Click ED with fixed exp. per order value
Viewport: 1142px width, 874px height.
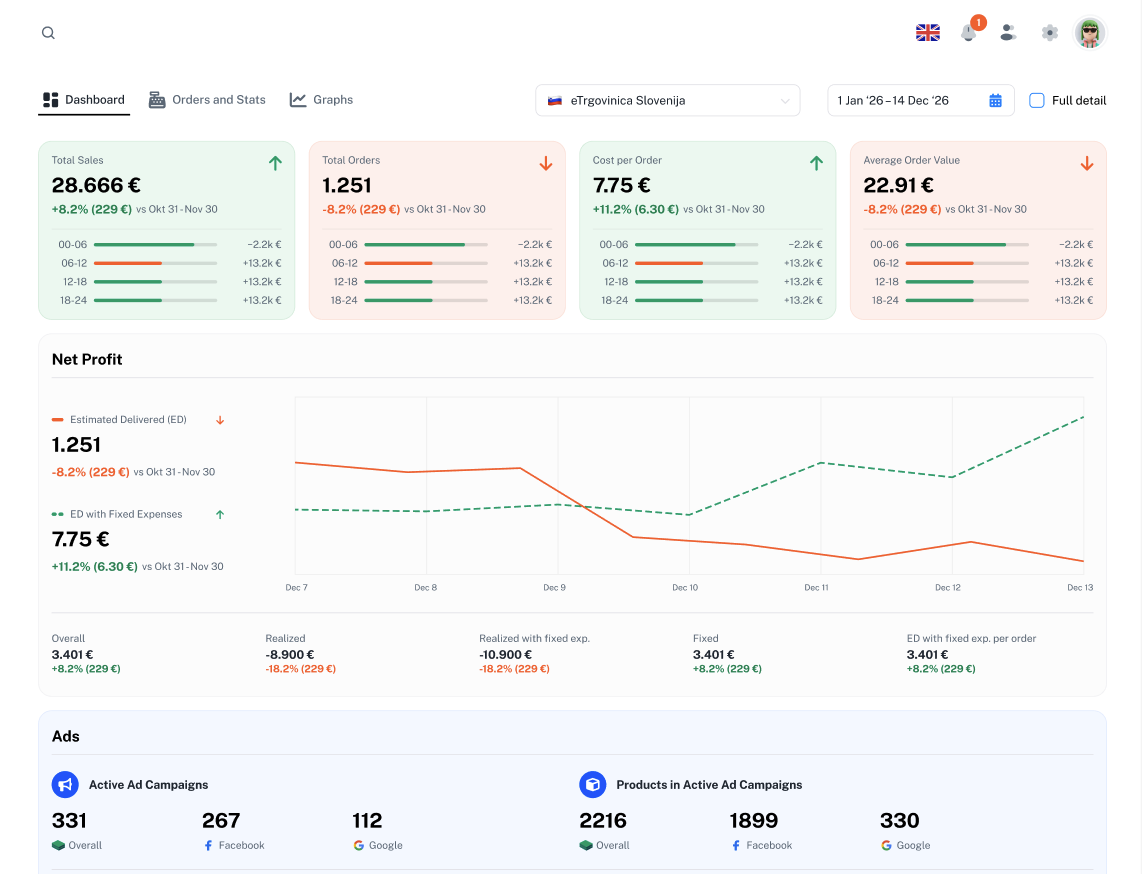[x=927, y=655]
